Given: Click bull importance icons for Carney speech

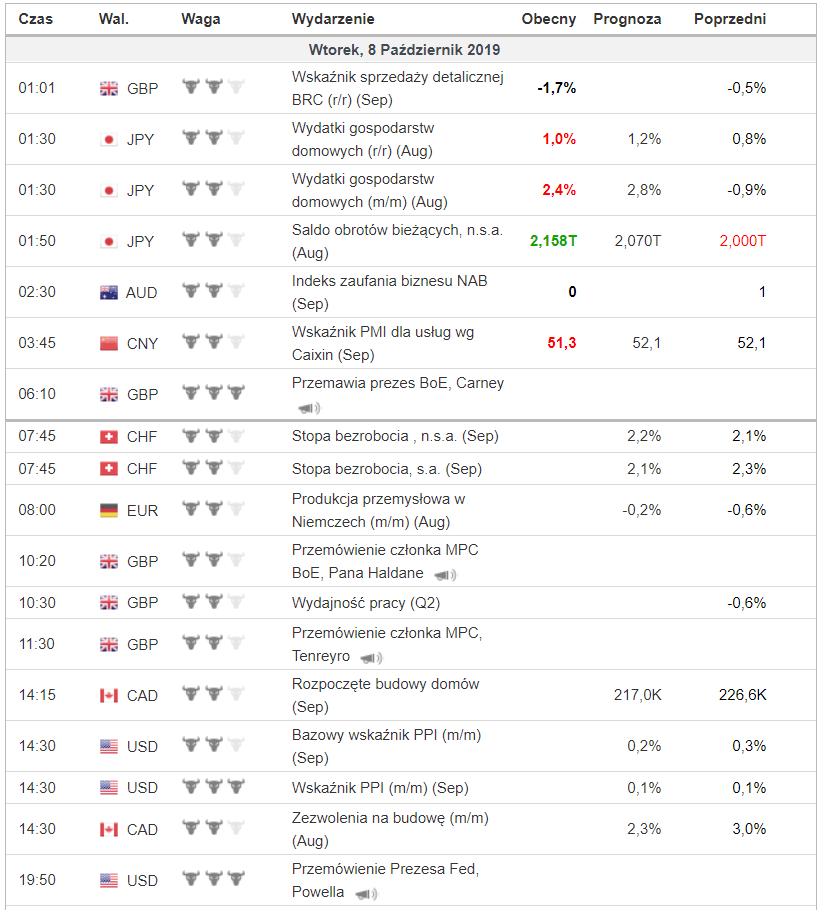Looking at the screenshot, I should click(x=213, y=394).
